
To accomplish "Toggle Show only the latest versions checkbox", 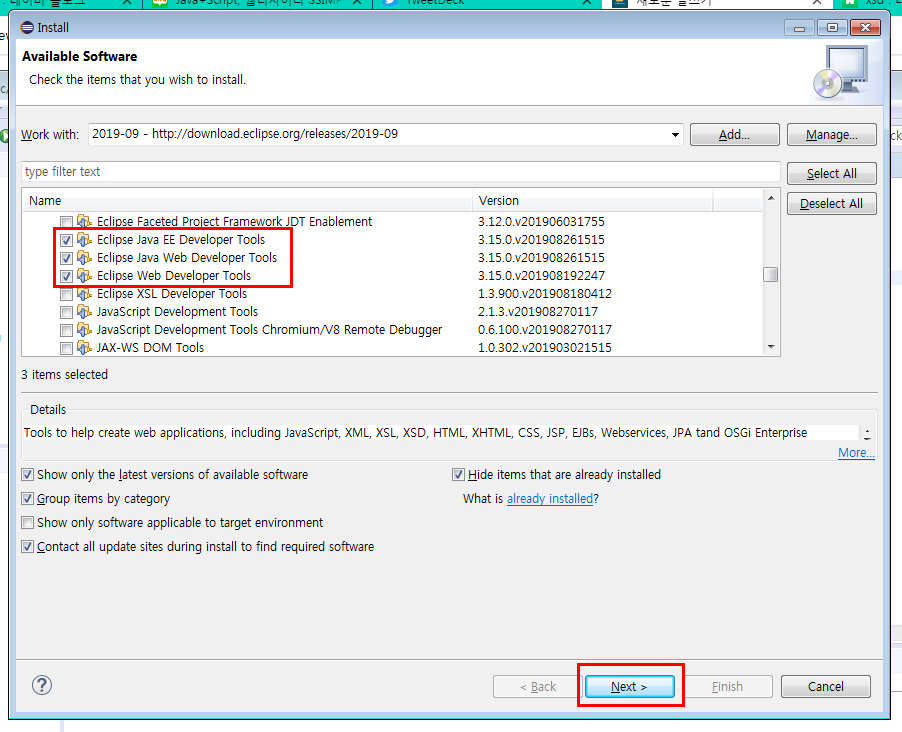I will [x=27, y=475].
